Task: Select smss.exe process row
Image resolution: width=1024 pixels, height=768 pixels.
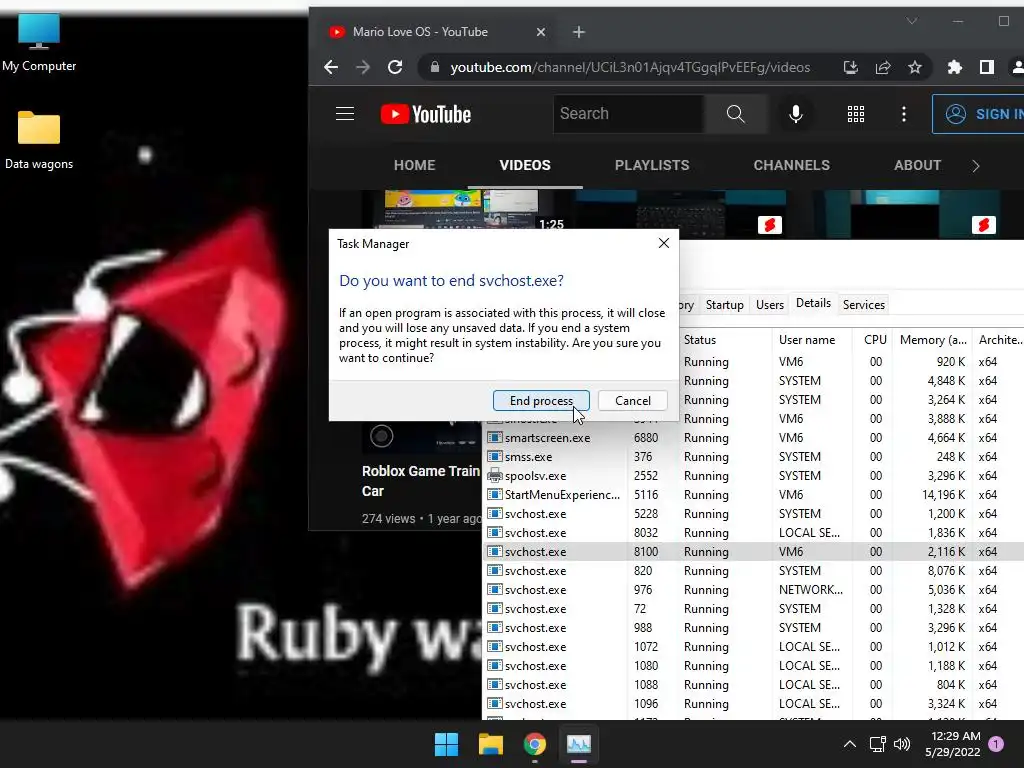Action: pos(754,456)
